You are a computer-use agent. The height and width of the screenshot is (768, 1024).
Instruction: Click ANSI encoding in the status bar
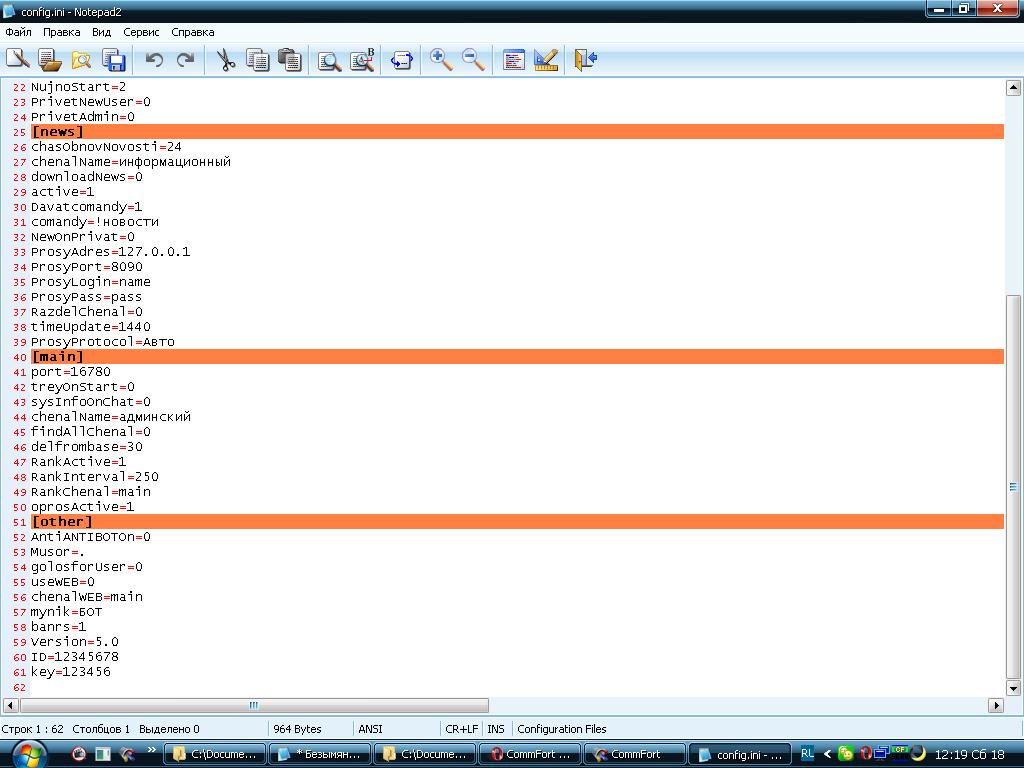click(x=370, y=729)
